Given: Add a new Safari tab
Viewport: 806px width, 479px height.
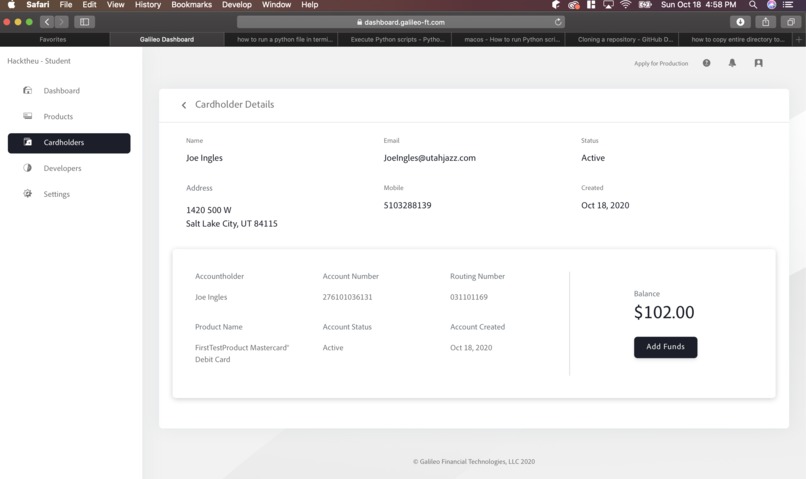Looking at the screenshot, I should pos(799,40).
